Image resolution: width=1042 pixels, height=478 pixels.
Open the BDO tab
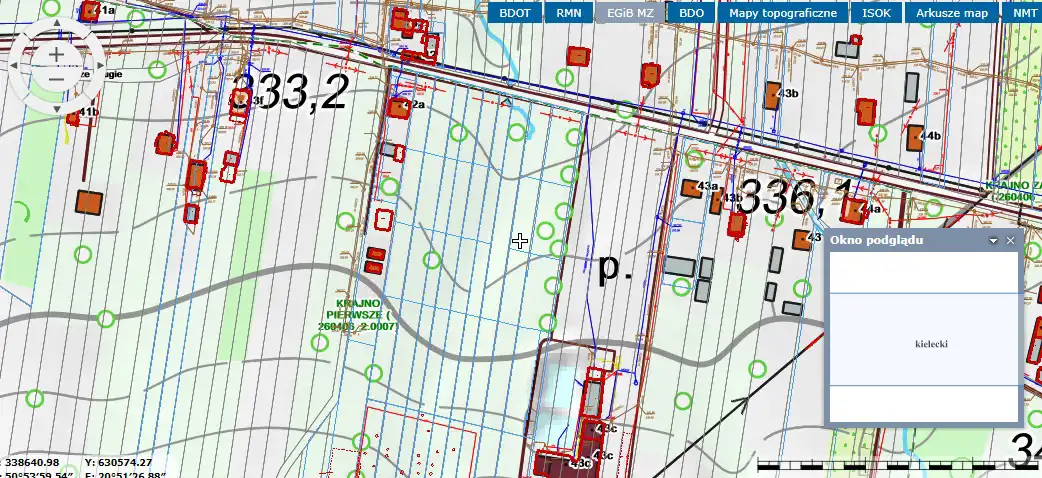[x=690, y=13]
